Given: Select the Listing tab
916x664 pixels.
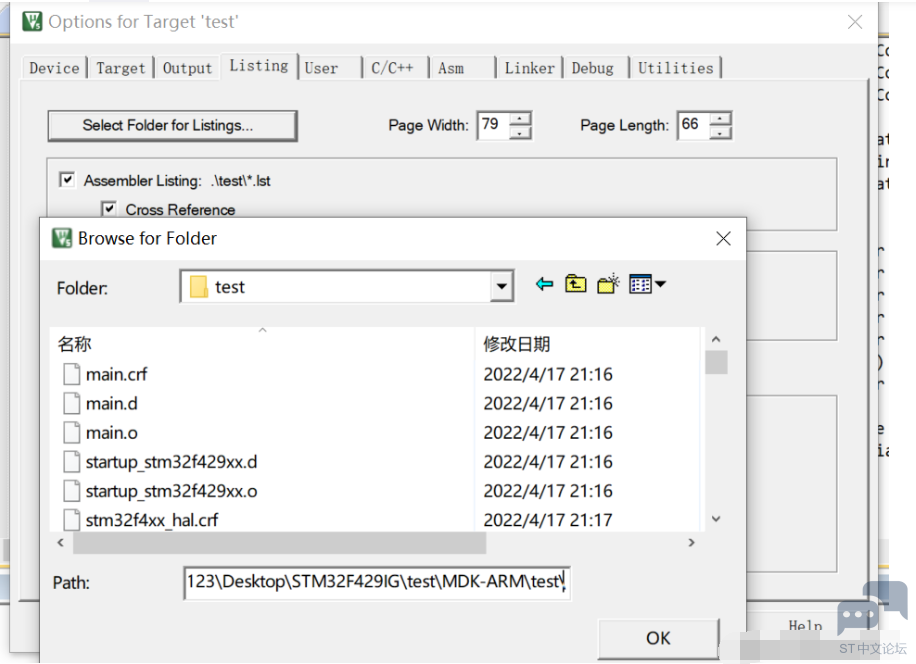Looking at the screenshot, I should 259,66.
